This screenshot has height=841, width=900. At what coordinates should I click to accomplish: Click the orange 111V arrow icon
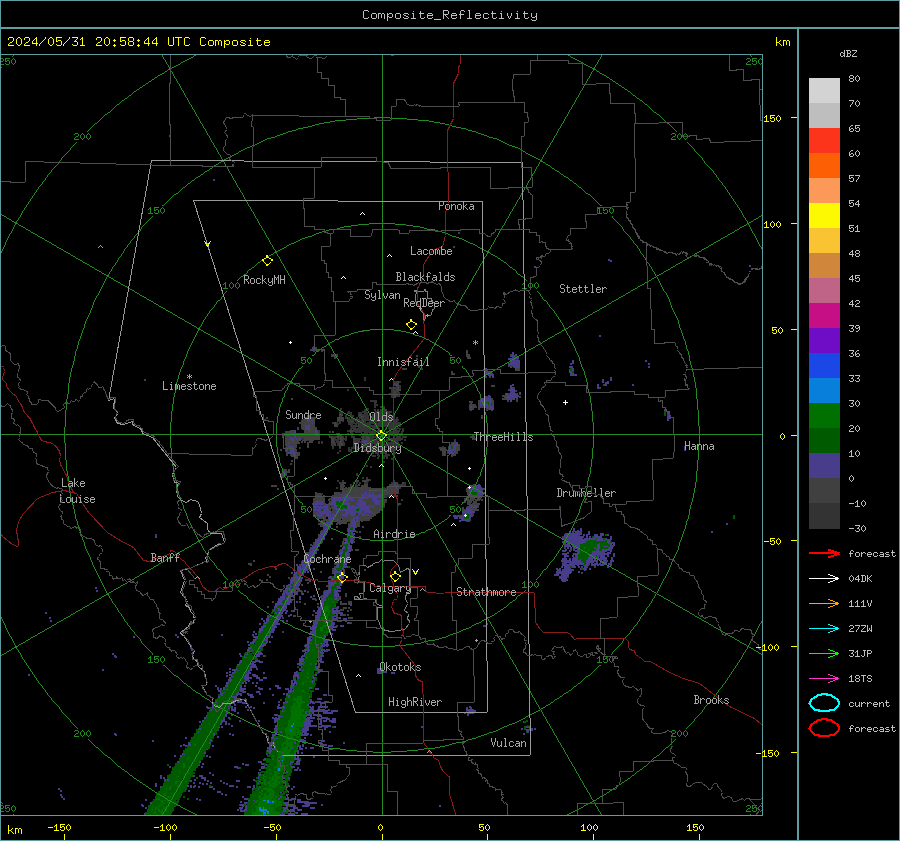tap(824, 603)
